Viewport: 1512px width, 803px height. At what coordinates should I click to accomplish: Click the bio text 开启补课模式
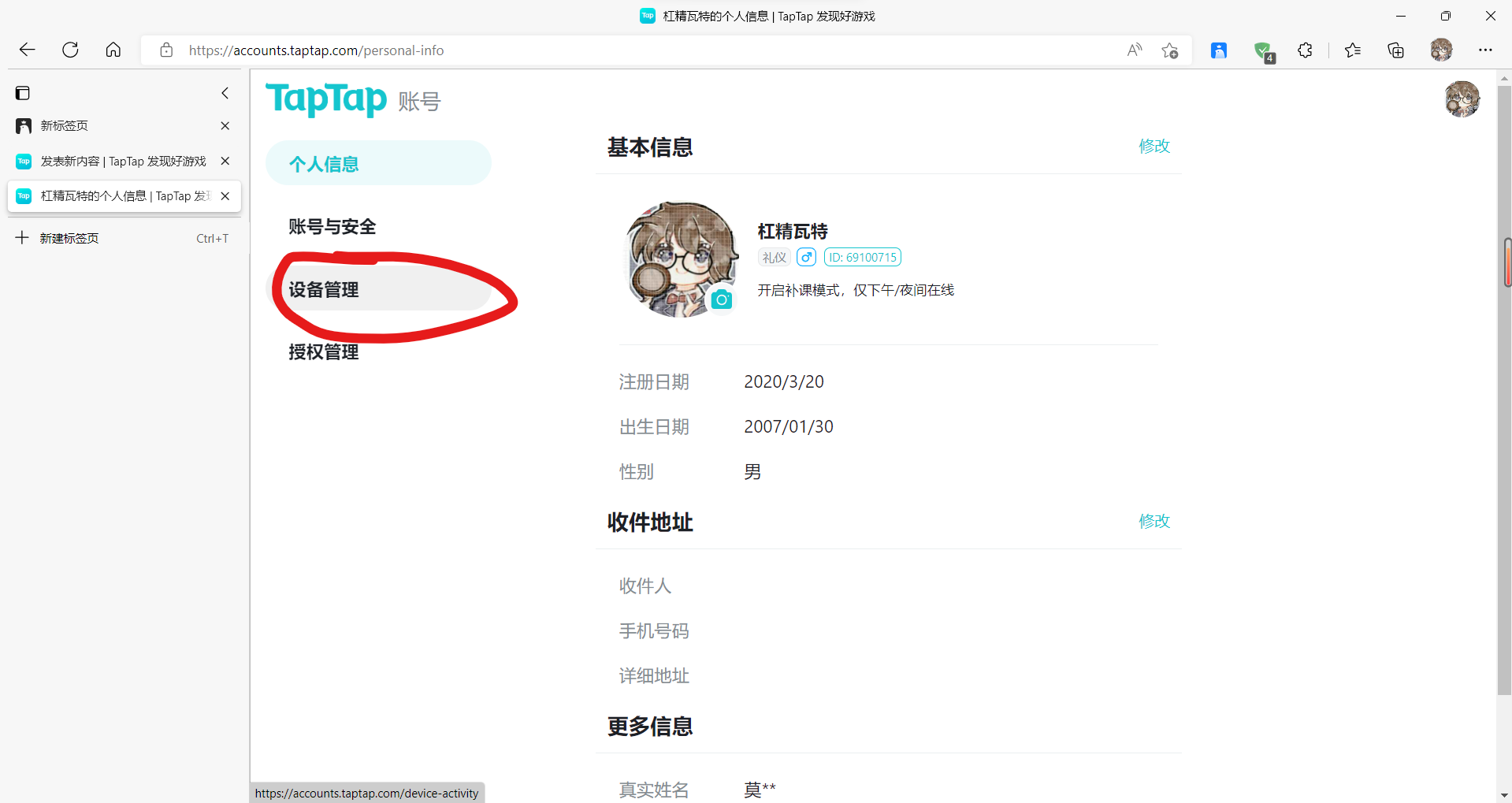pyautogui.click(x=856, y=290)
